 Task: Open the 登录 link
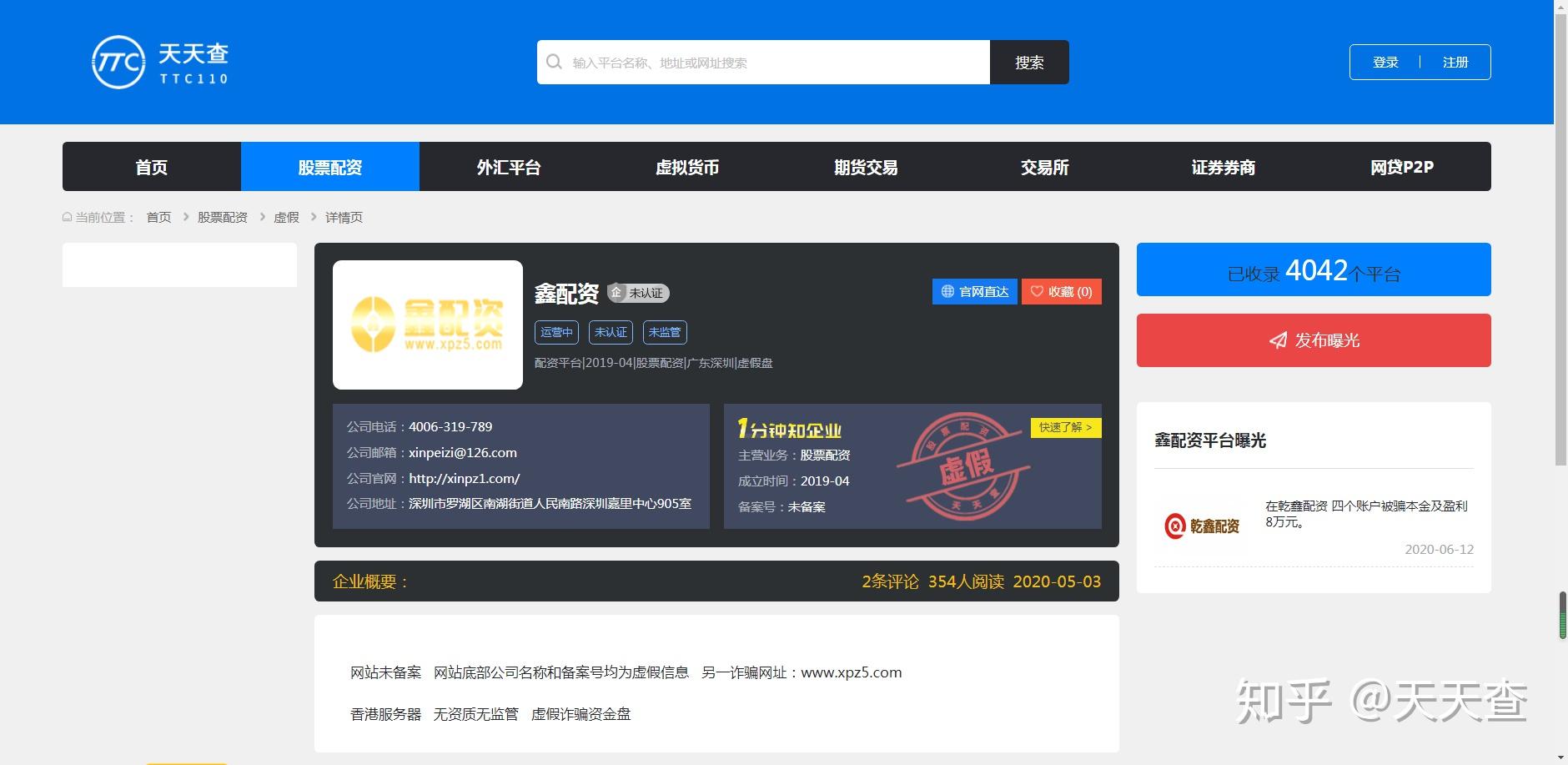(x=1385, y=62)
